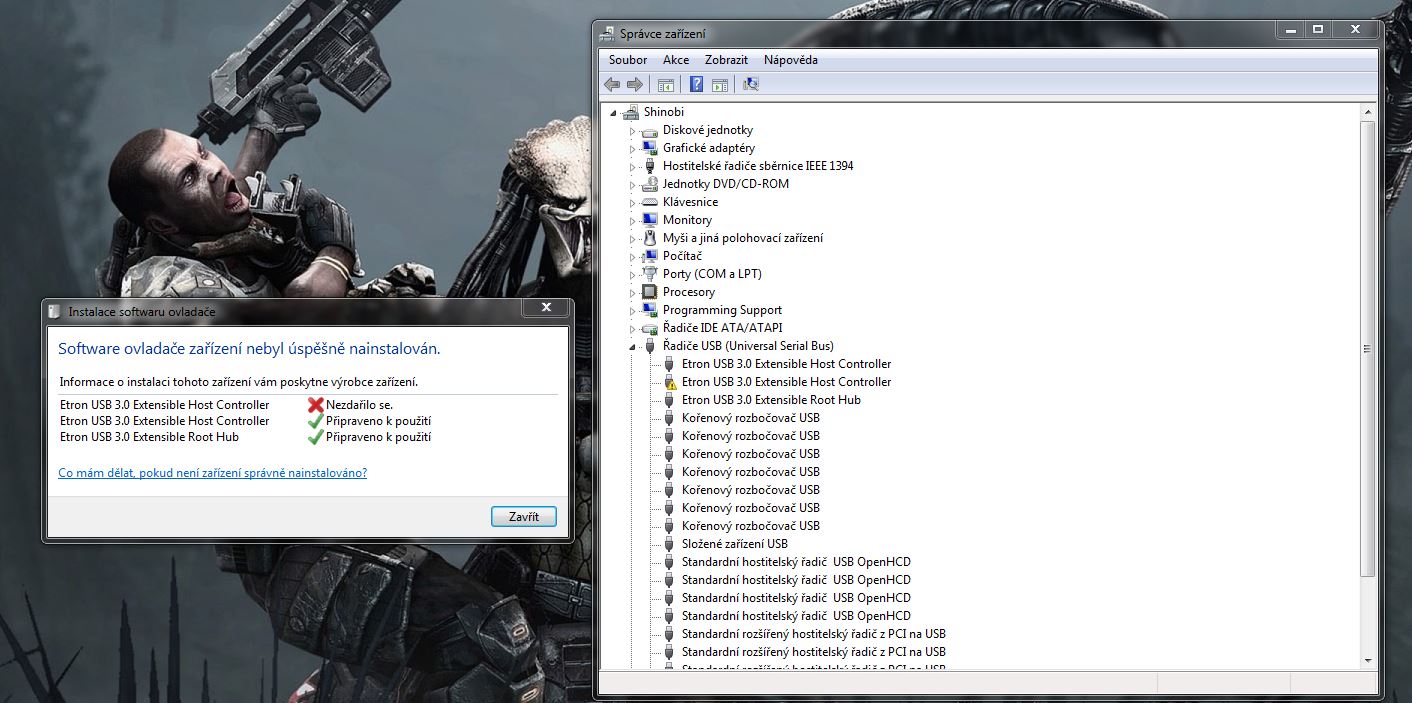Click the mouse icon for Myši category
Viewport: 1412px width, 703px height.
point(649,238)
